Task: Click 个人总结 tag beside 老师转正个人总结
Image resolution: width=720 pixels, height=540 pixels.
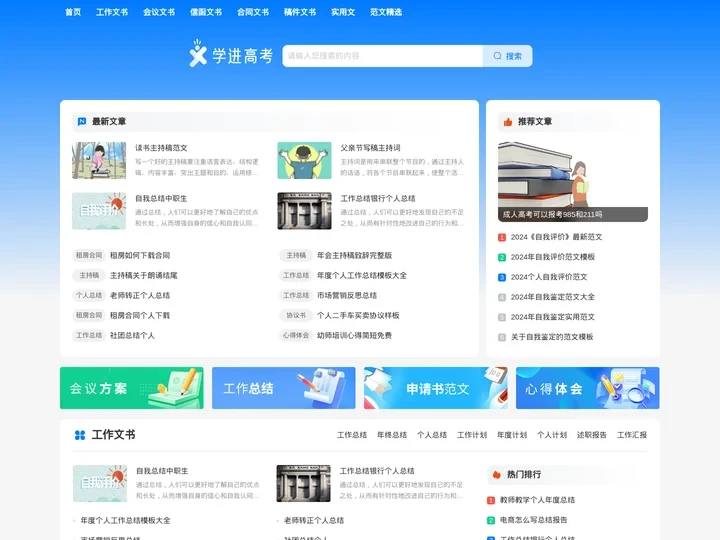Action: point(89,295)
